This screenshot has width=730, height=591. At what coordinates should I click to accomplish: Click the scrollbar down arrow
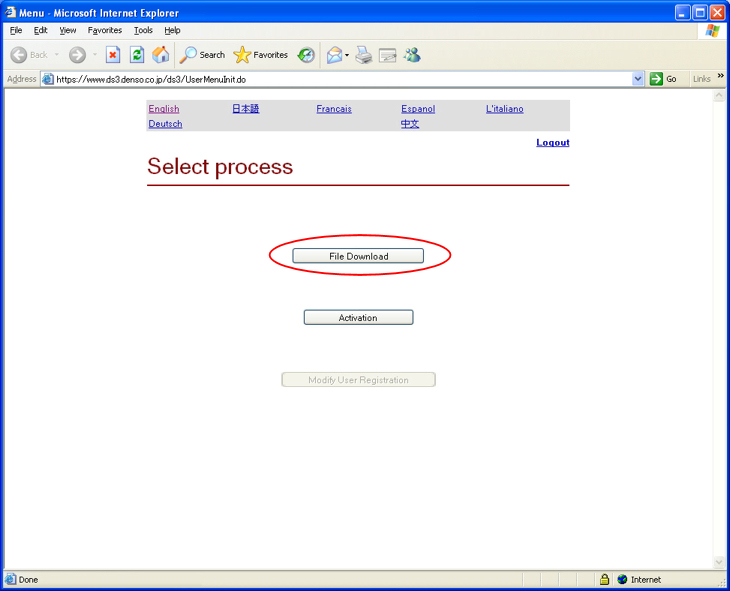click(719, 563)
